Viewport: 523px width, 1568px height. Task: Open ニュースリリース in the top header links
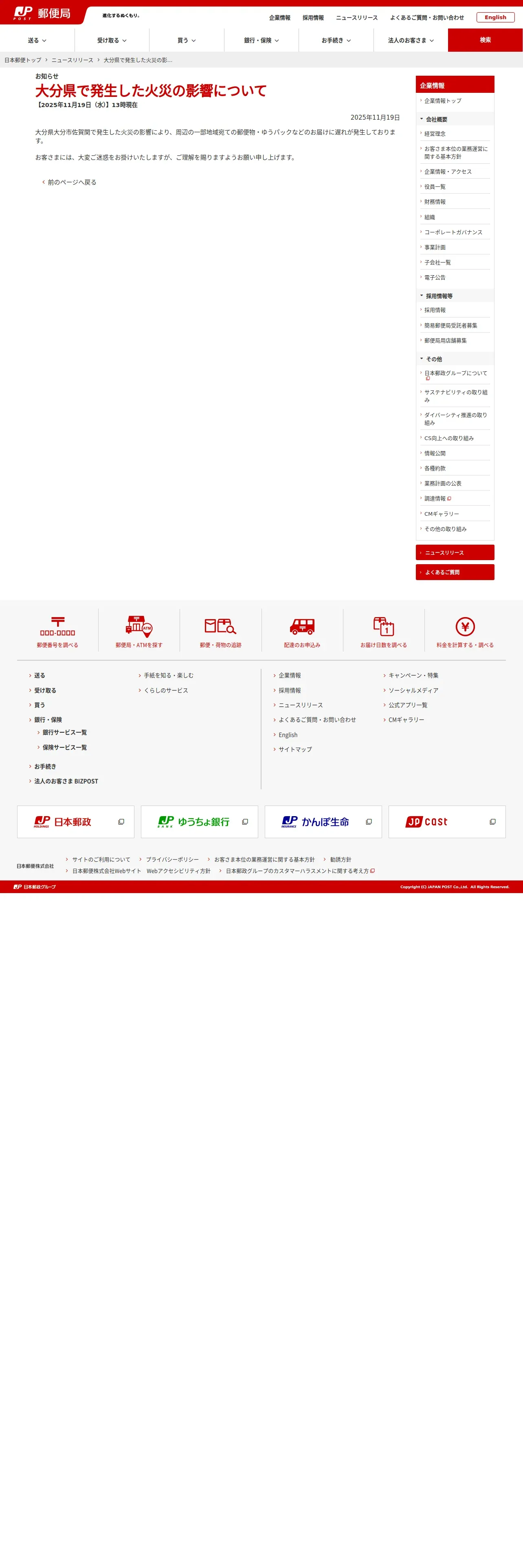357,18
